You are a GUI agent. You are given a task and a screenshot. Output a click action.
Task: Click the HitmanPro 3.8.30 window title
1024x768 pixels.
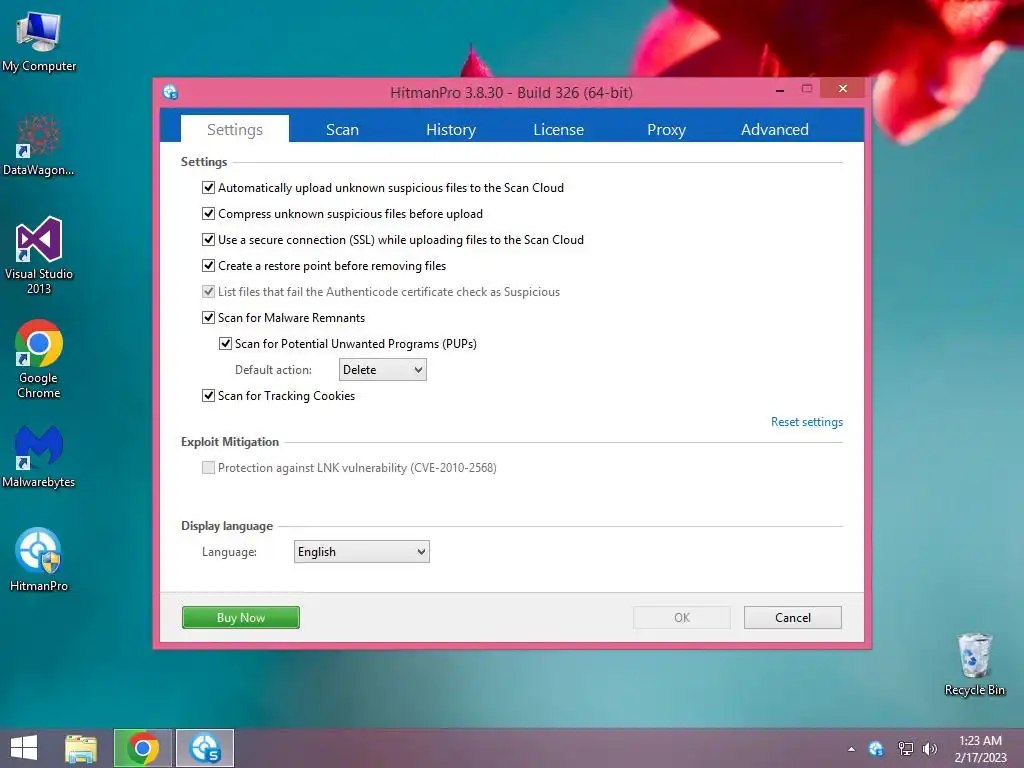click(x=511, y=93)
